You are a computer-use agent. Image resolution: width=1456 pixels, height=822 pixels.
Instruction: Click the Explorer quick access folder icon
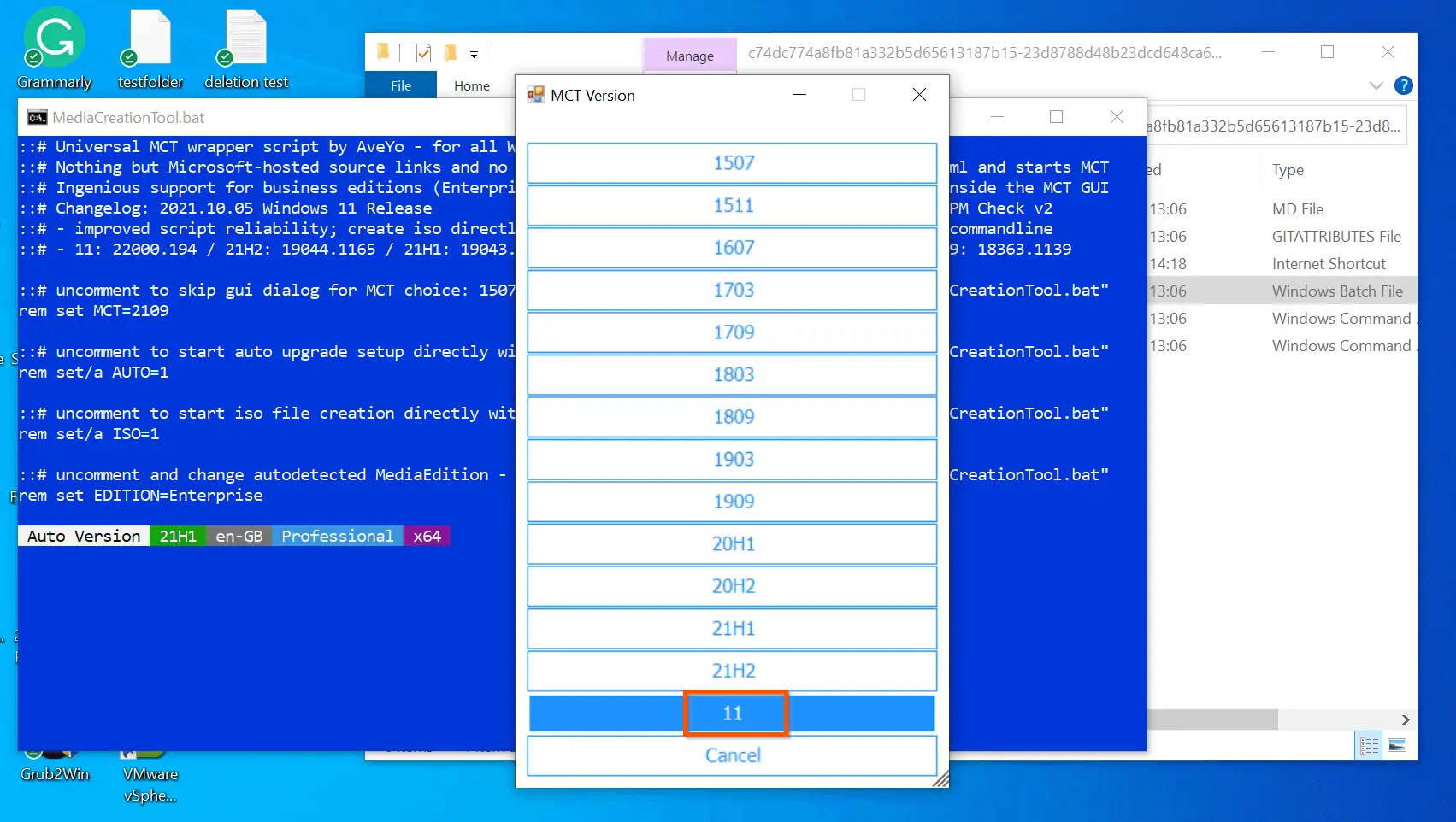[x=383, y=53]
